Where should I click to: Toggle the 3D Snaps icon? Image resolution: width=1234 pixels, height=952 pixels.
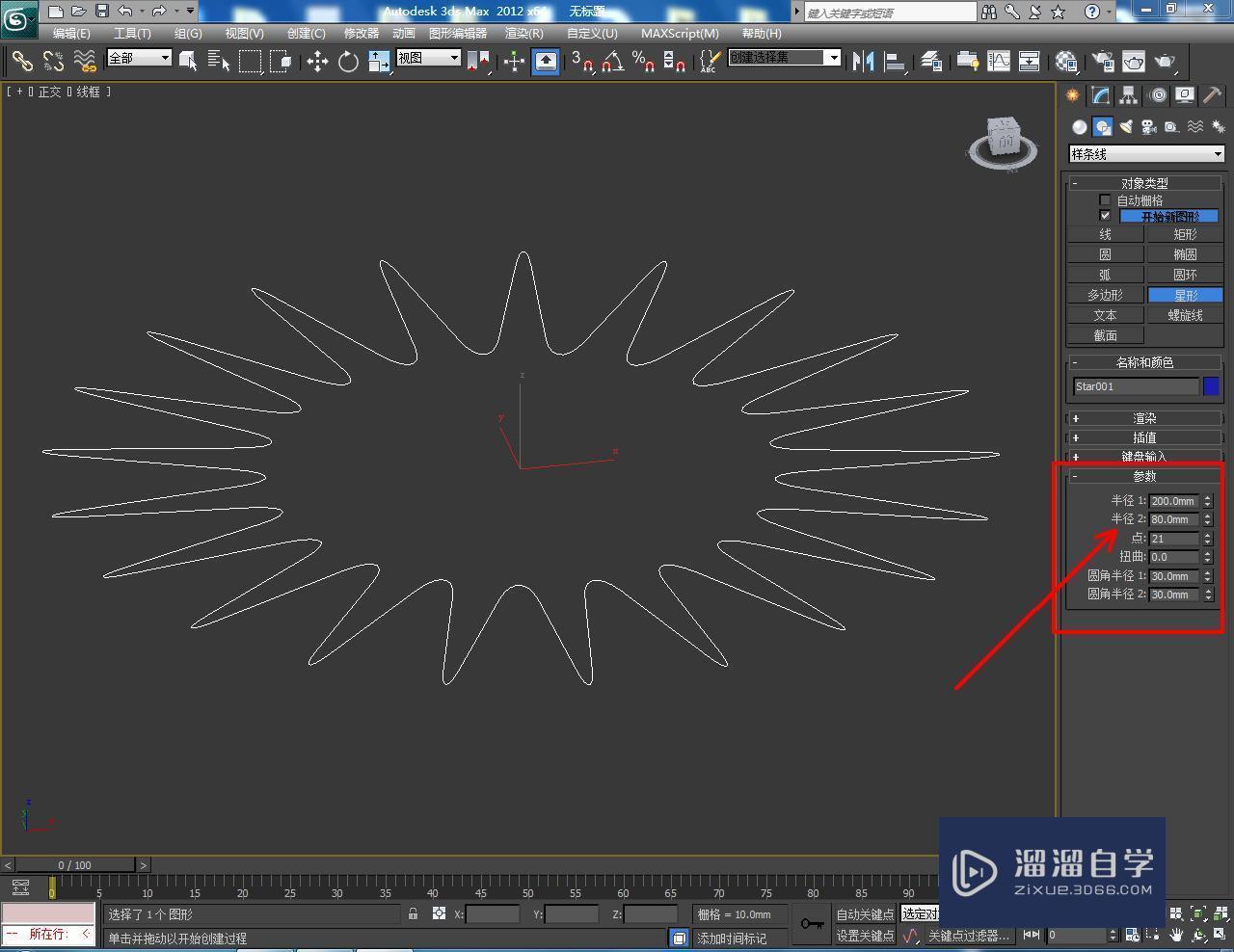click(x=581, y=62)
